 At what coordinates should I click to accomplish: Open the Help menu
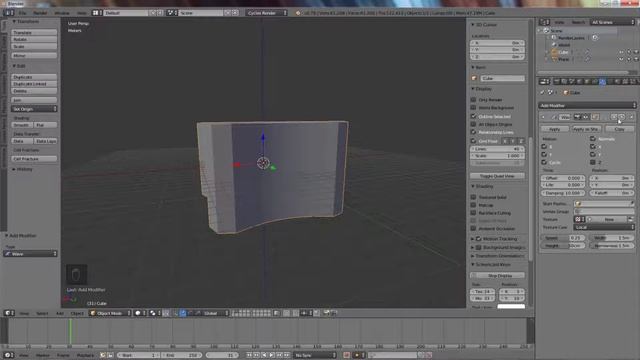(x=82, y=13)
